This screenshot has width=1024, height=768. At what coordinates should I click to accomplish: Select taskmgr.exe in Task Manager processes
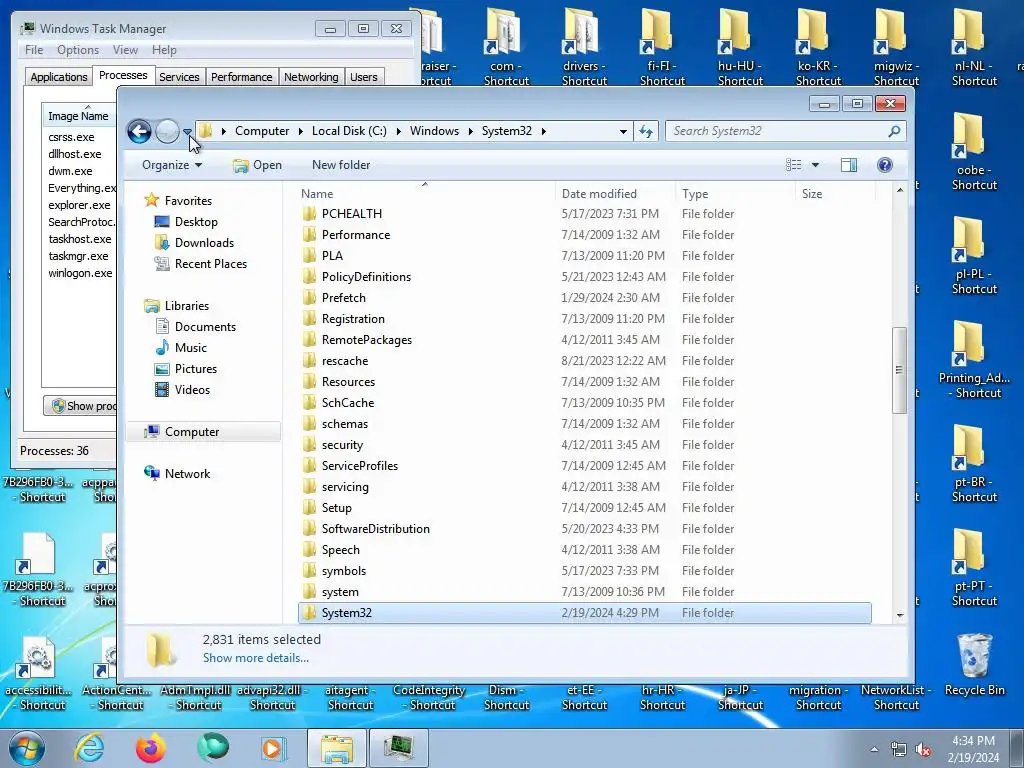pyautogui.click(x=78, y=256)
